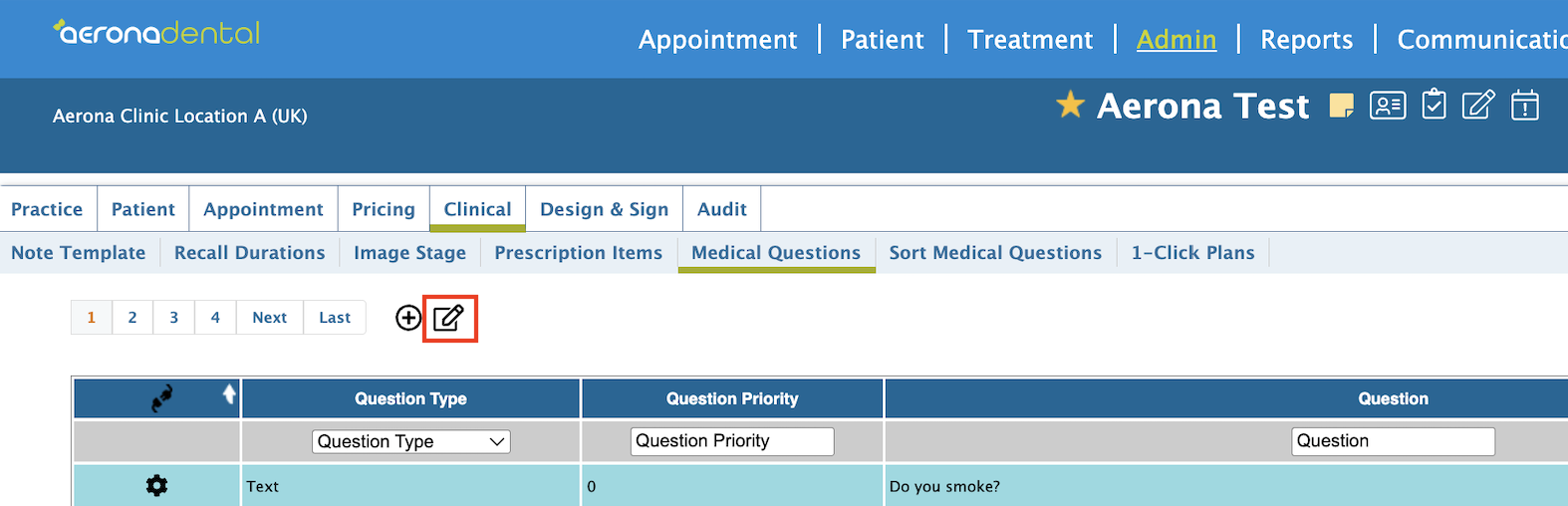Open Sort Medical Questions subtab
Screen dimensions: 1568x506
(x=995, y=253)
